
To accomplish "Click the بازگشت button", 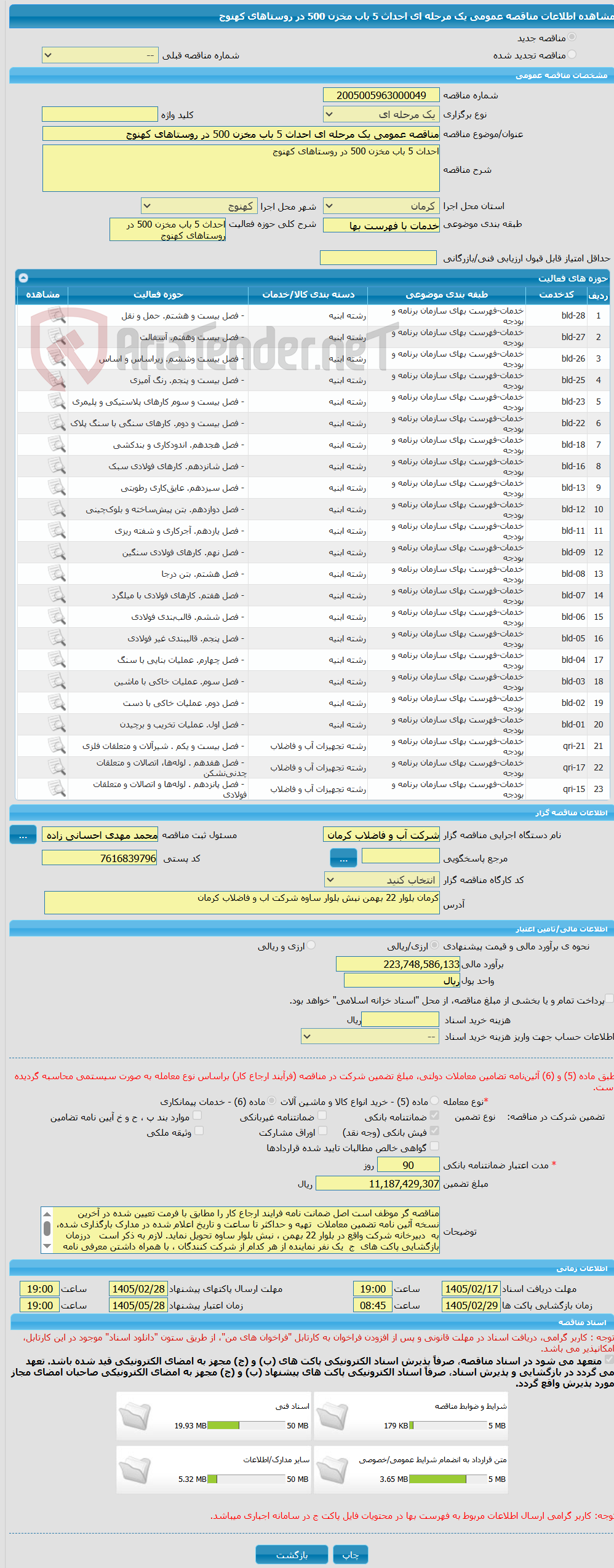I will [292, 1554].
